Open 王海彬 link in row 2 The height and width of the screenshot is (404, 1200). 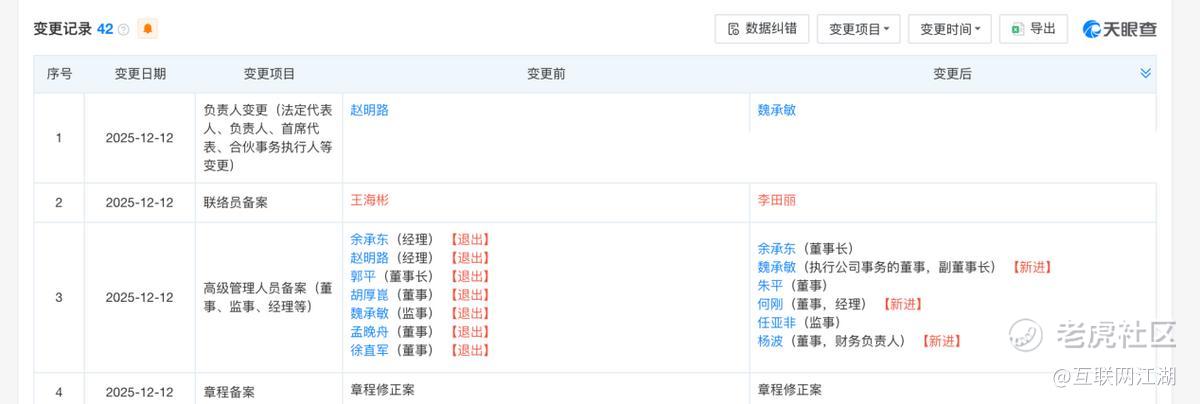point(369,200)
